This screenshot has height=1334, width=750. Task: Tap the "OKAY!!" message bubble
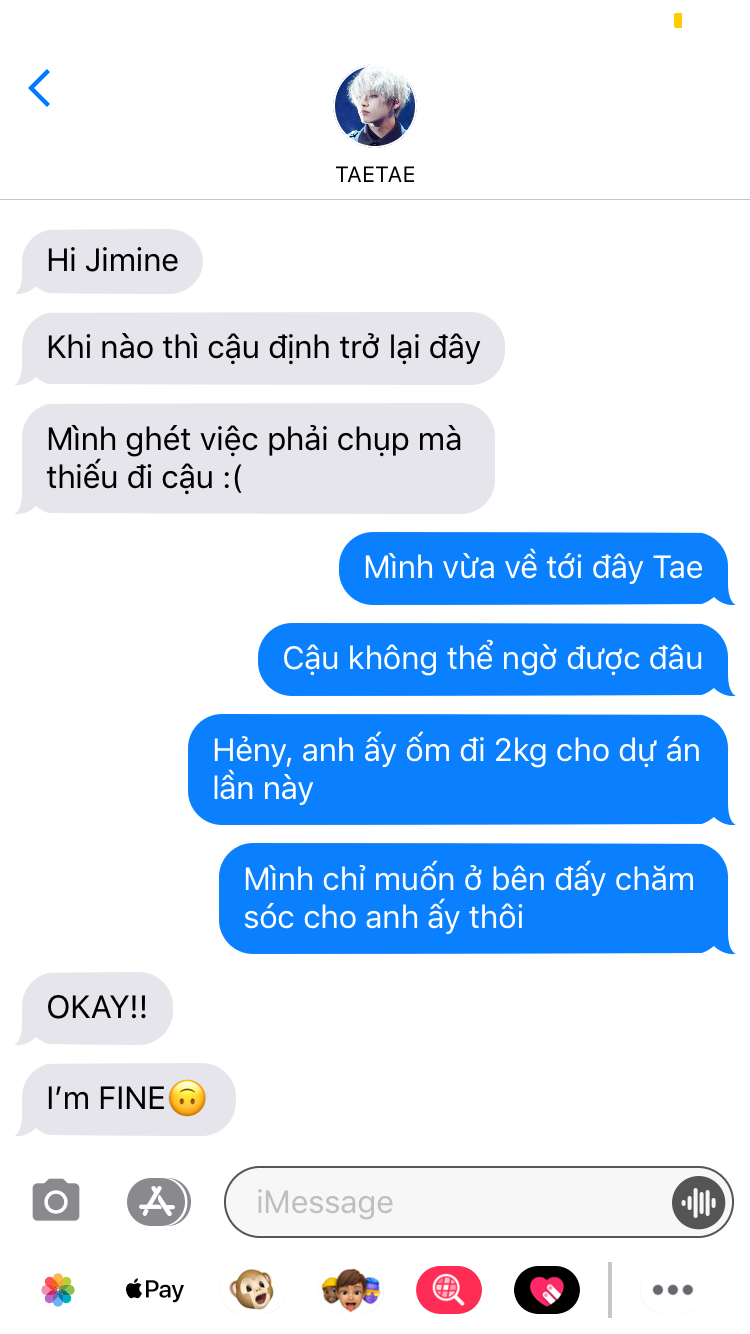click(95, 1008)
